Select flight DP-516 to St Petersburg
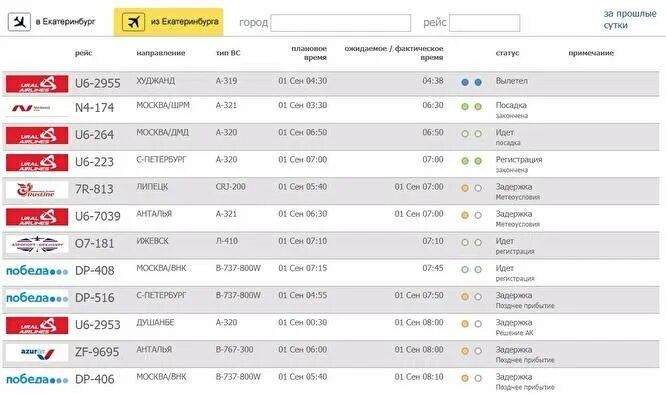The height and width of the screenshot is (394, 666). (330, 300)
